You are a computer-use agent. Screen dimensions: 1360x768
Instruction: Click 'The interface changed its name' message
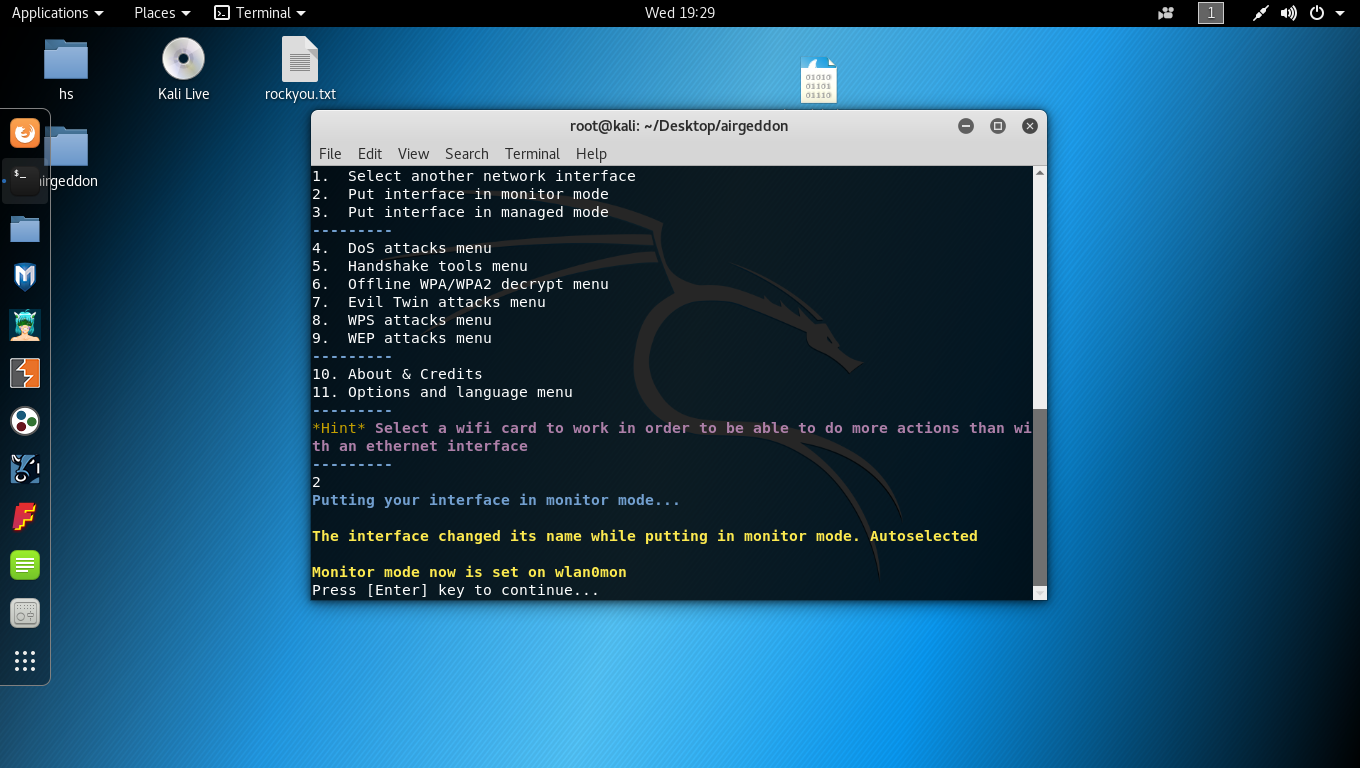click(x=645, y=536)
